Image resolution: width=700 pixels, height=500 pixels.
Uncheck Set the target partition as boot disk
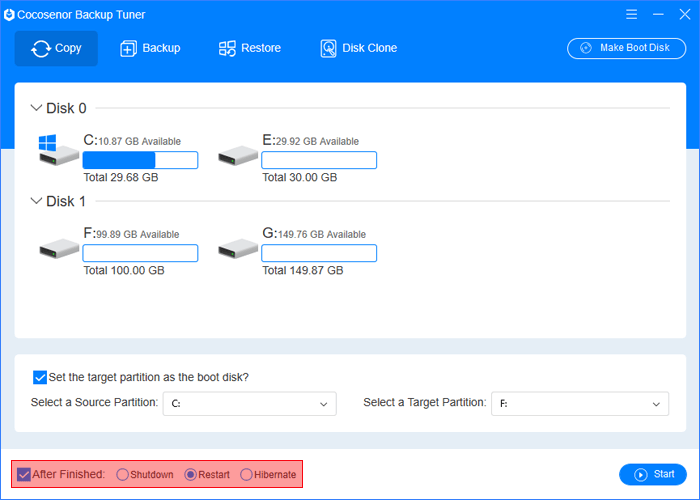click(40, 377)
